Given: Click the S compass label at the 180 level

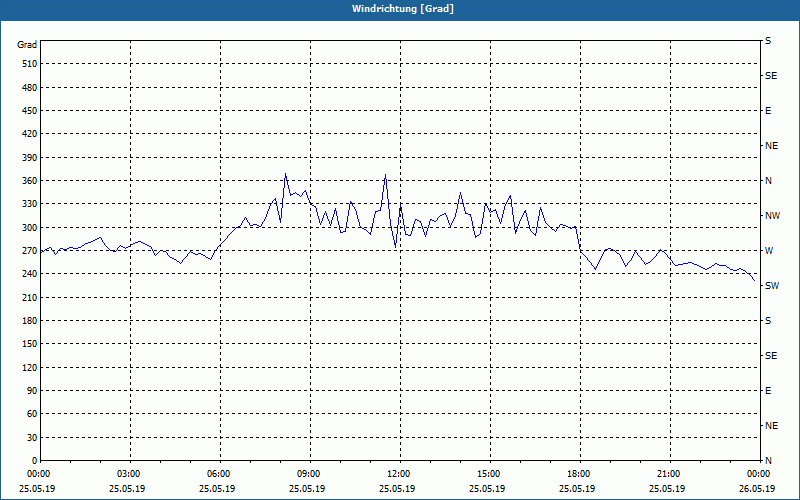Looking at the screenshot, I should (x=768, y=321).
